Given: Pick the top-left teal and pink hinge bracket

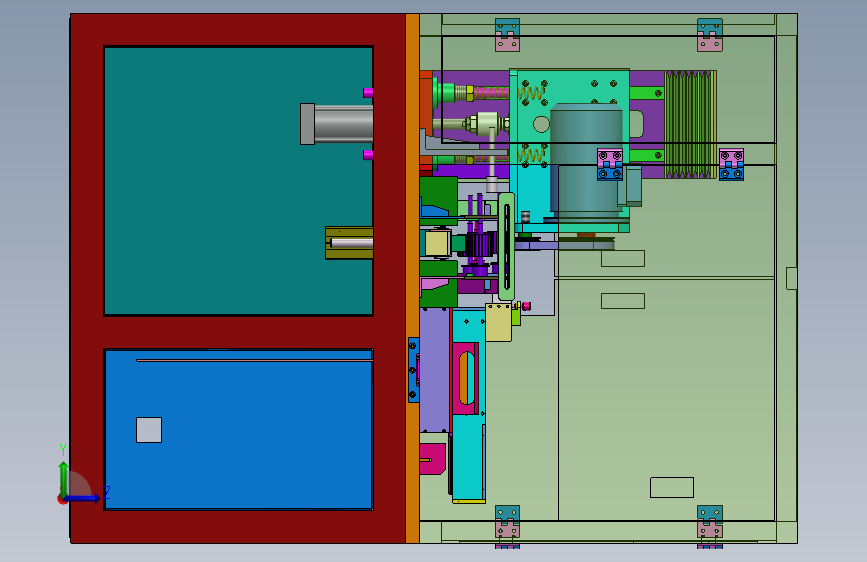Looking at the screenshot, I should coord(507,35).
